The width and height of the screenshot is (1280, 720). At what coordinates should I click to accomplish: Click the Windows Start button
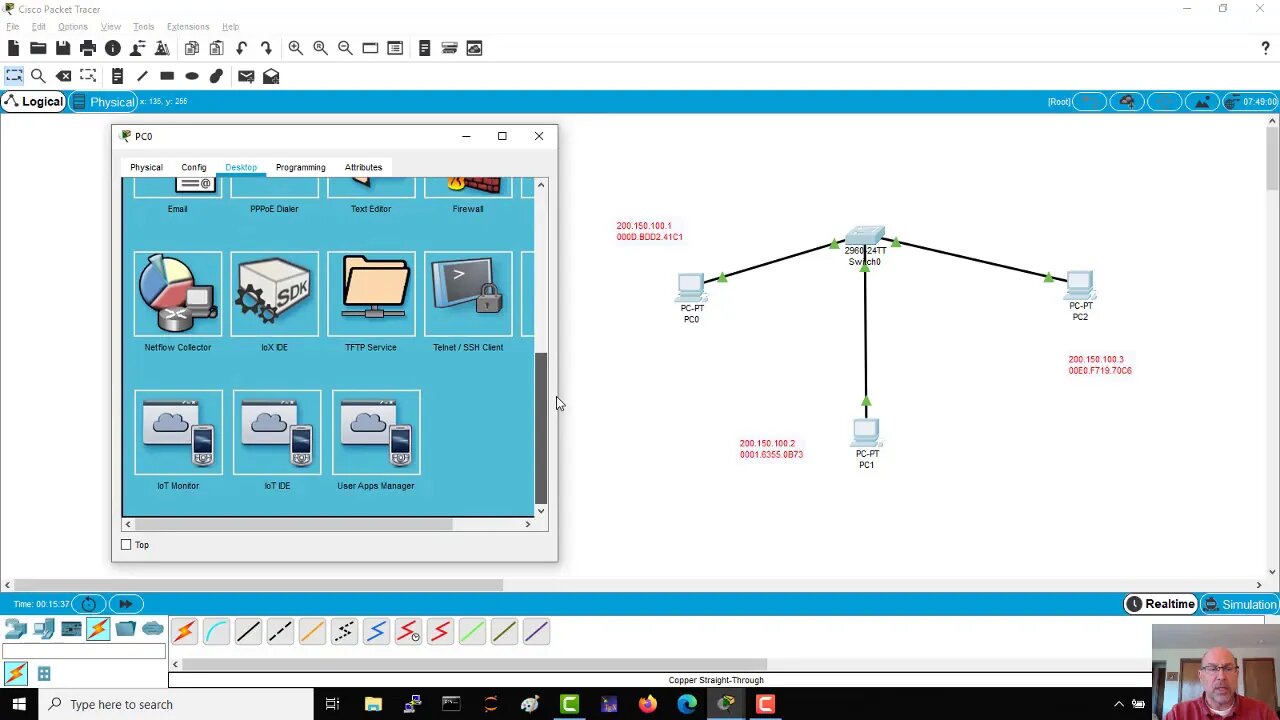click(x=19, y=704)
